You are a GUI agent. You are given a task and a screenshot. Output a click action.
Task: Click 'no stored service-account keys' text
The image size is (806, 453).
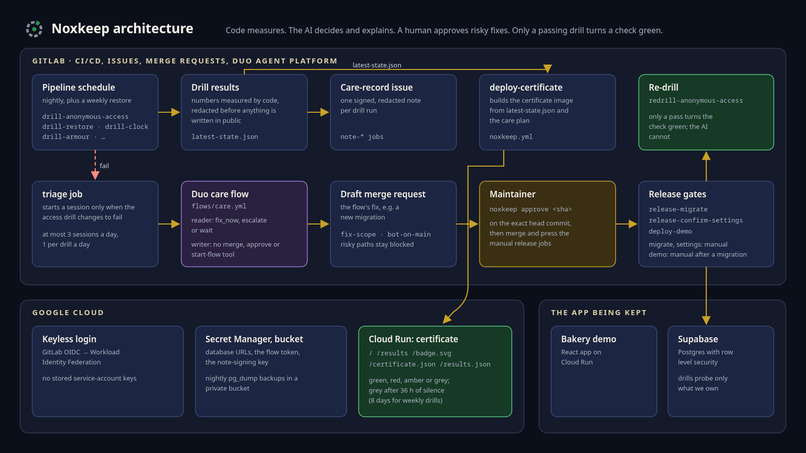[x=89, y=378]
